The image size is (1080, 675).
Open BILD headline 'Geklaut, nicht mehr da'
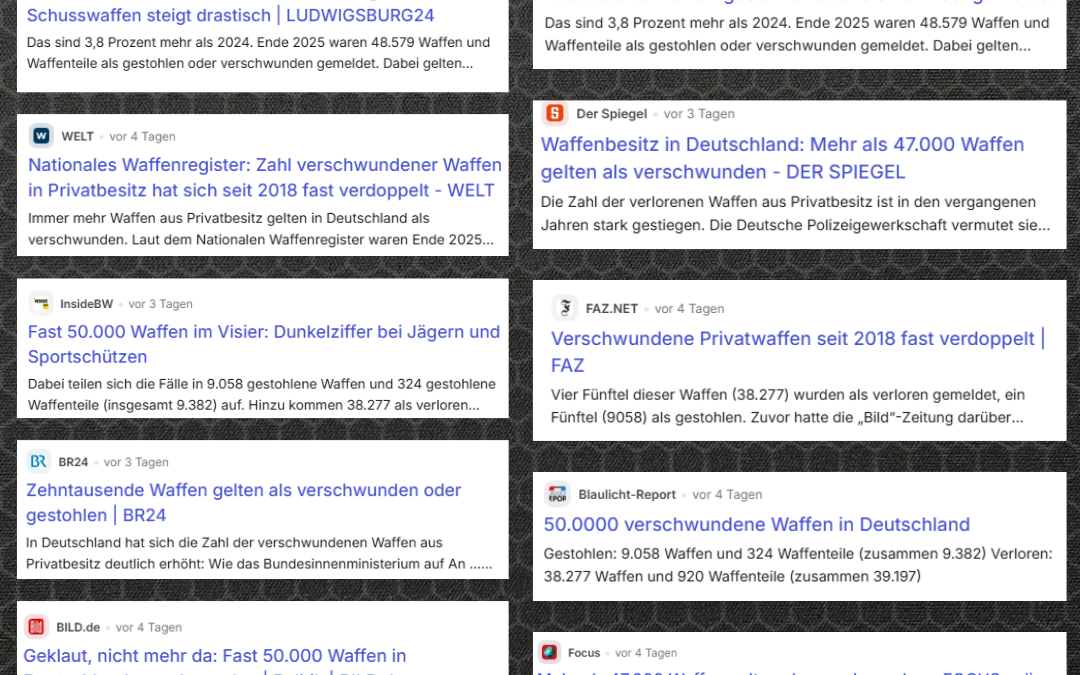[x=214, y=656]
